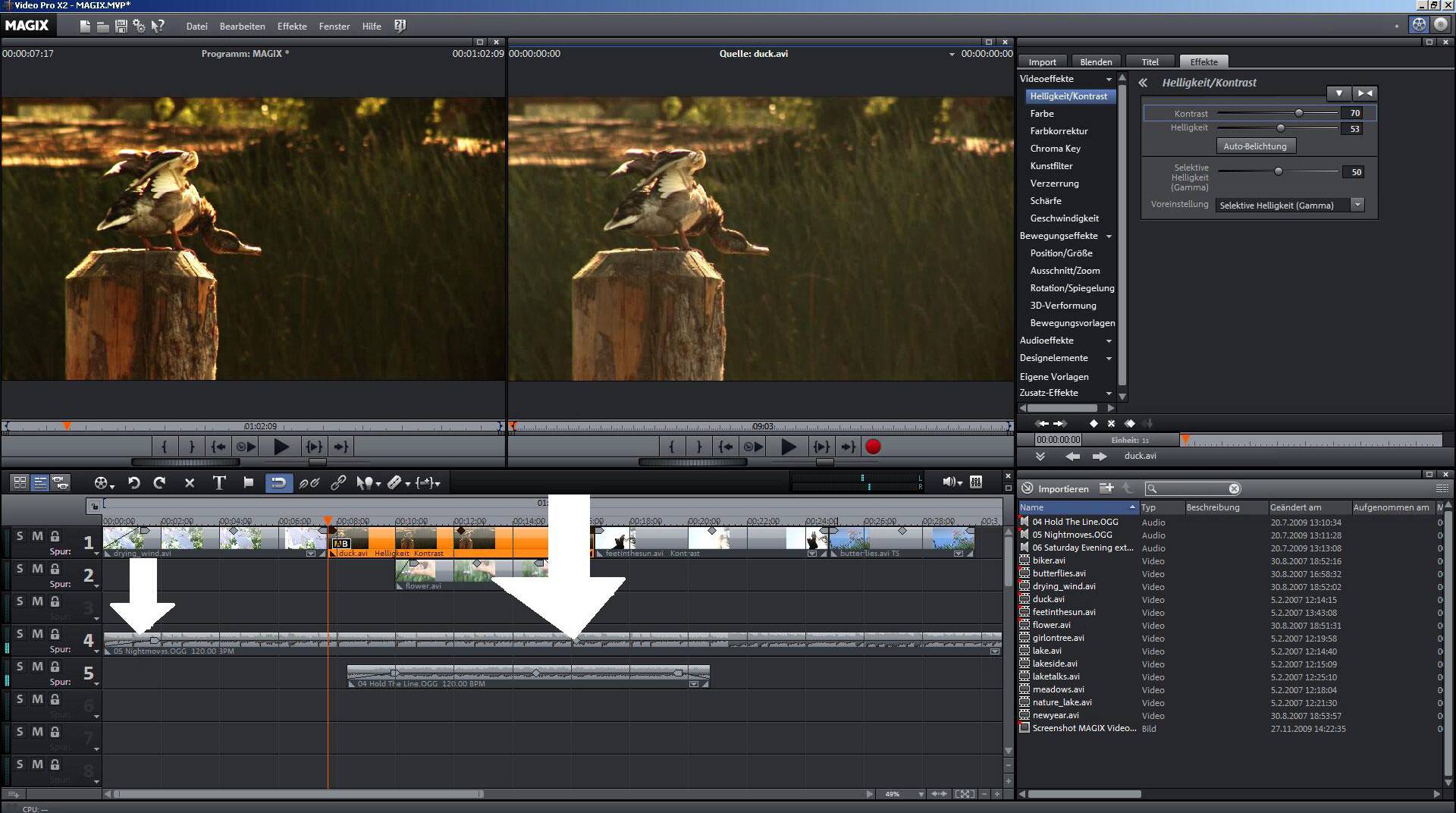Screen dimensions: 1456x813
Task: Click the save project floppy icon
Action: click(121, 27)
